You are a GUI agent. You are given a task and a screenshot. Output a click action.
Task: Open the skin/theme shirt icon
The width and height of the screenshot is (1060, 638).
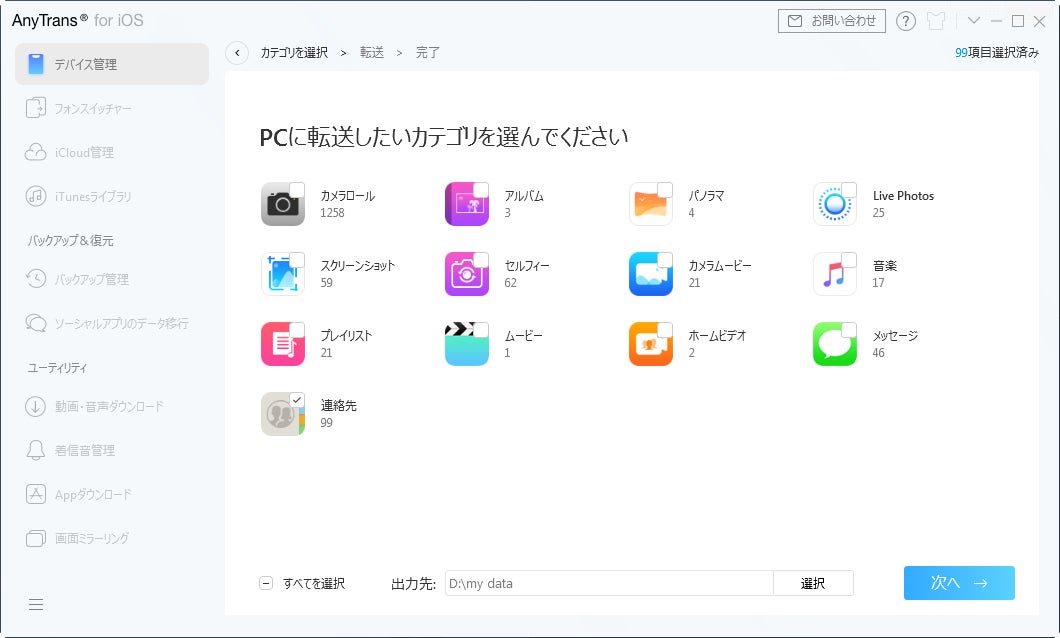[x=936, y=21]
